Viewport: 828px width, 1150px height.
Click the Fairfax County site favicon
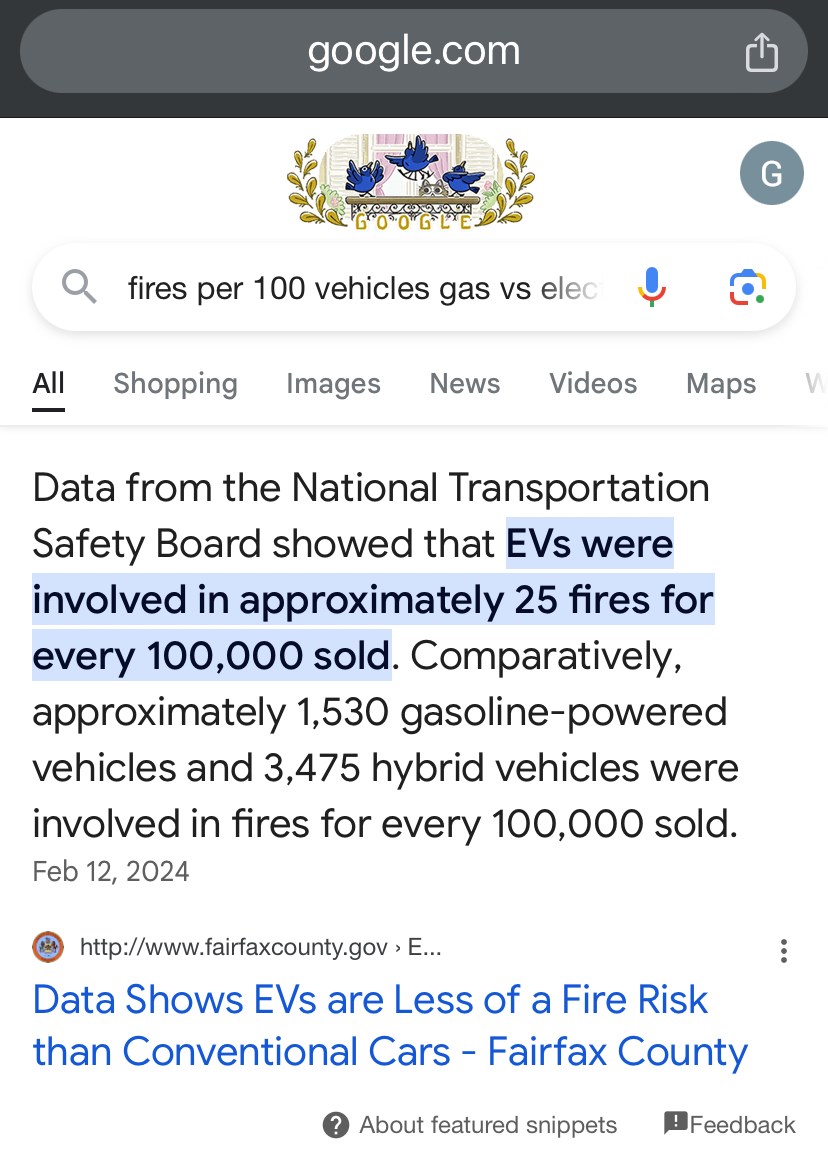[x=48, y=946]
